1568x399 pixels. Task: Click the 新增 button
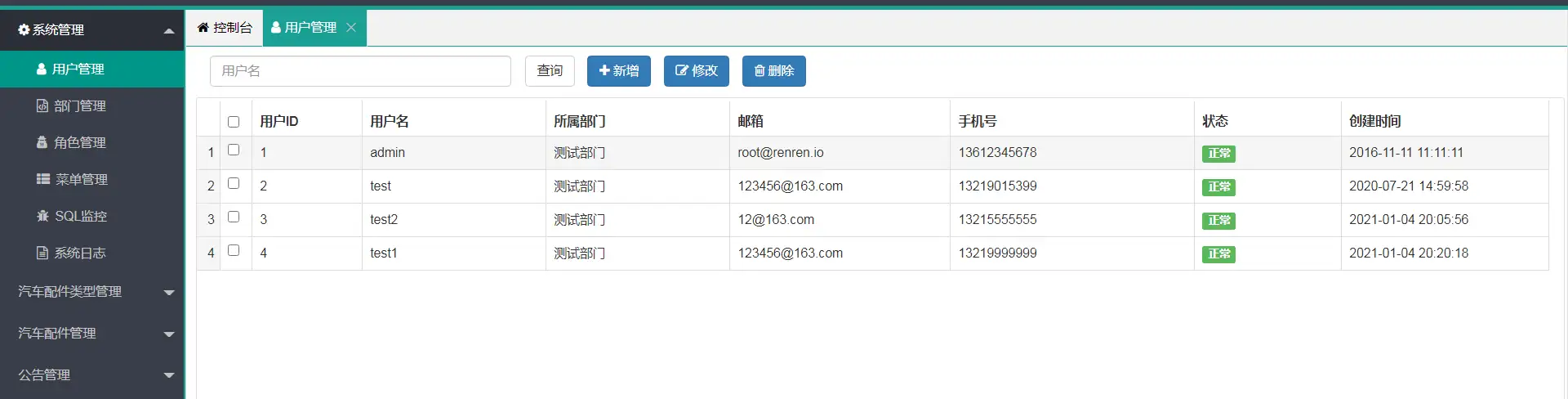[x=619, y=70]
